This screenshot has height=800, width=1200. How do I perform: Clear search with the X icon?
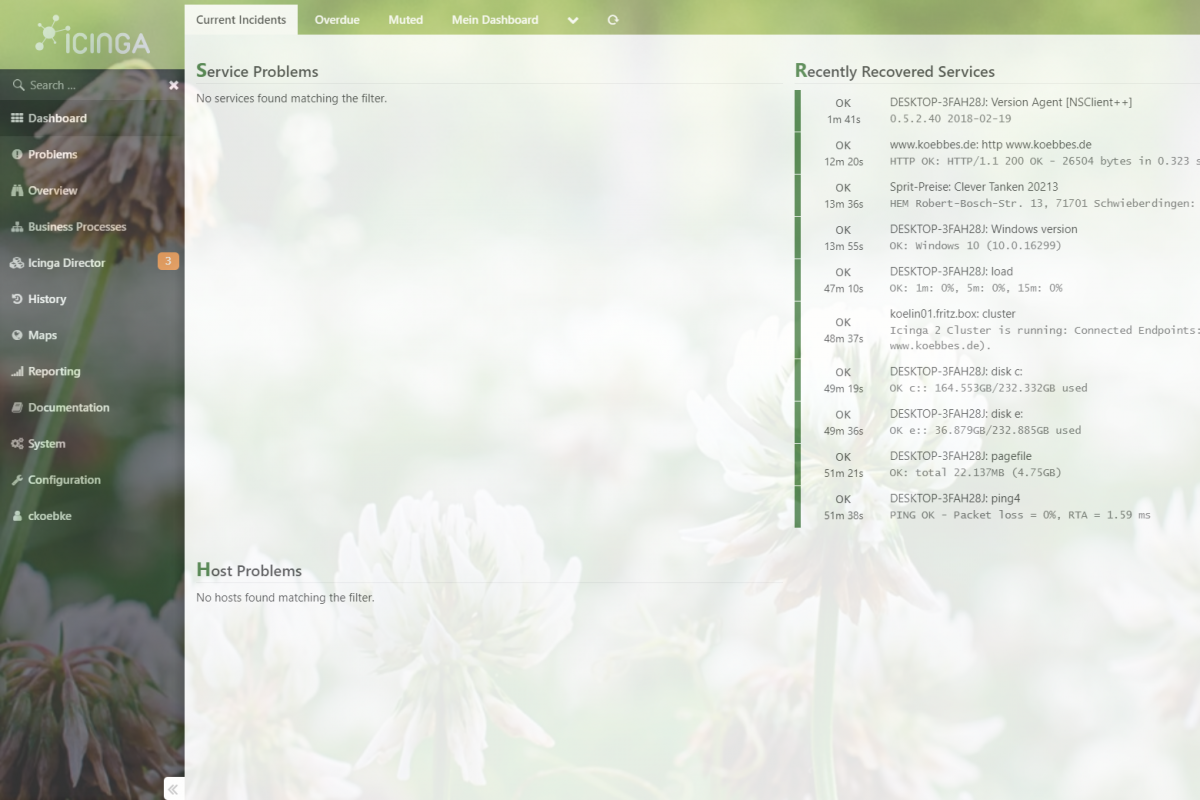pos(173,85)
